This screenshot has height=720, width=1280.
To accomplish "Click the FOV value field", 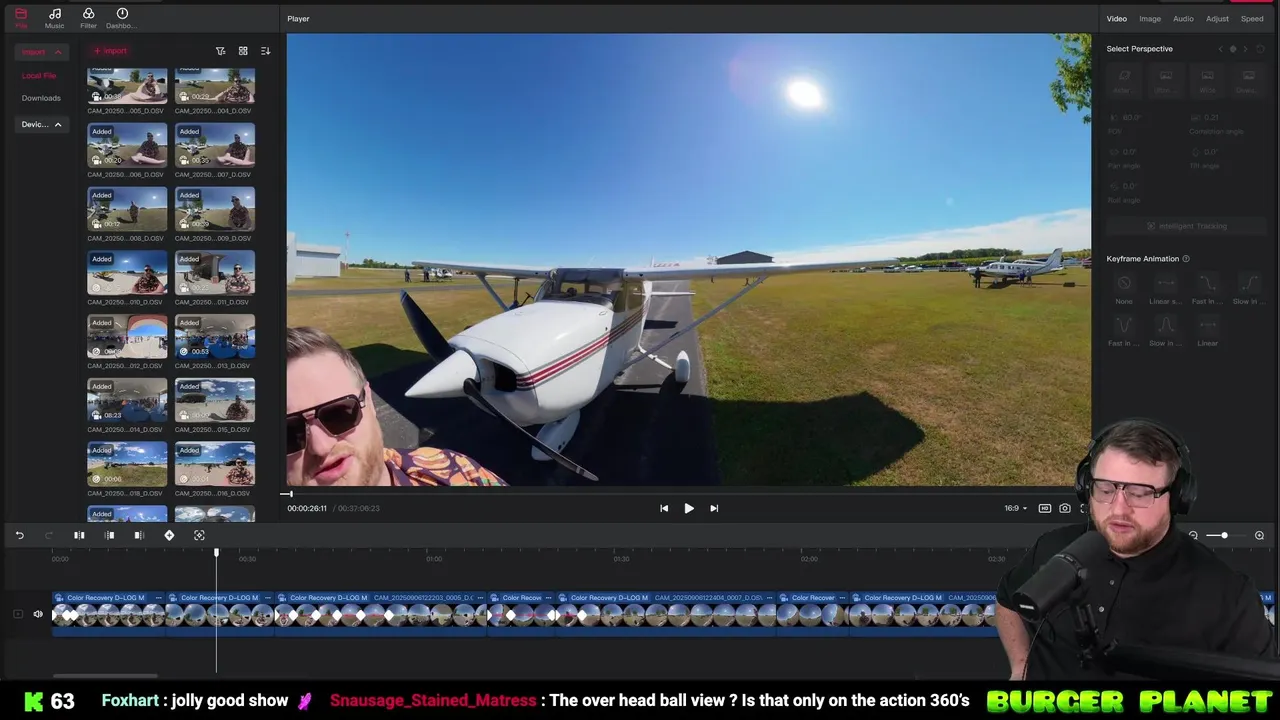I will [1134, 117].
